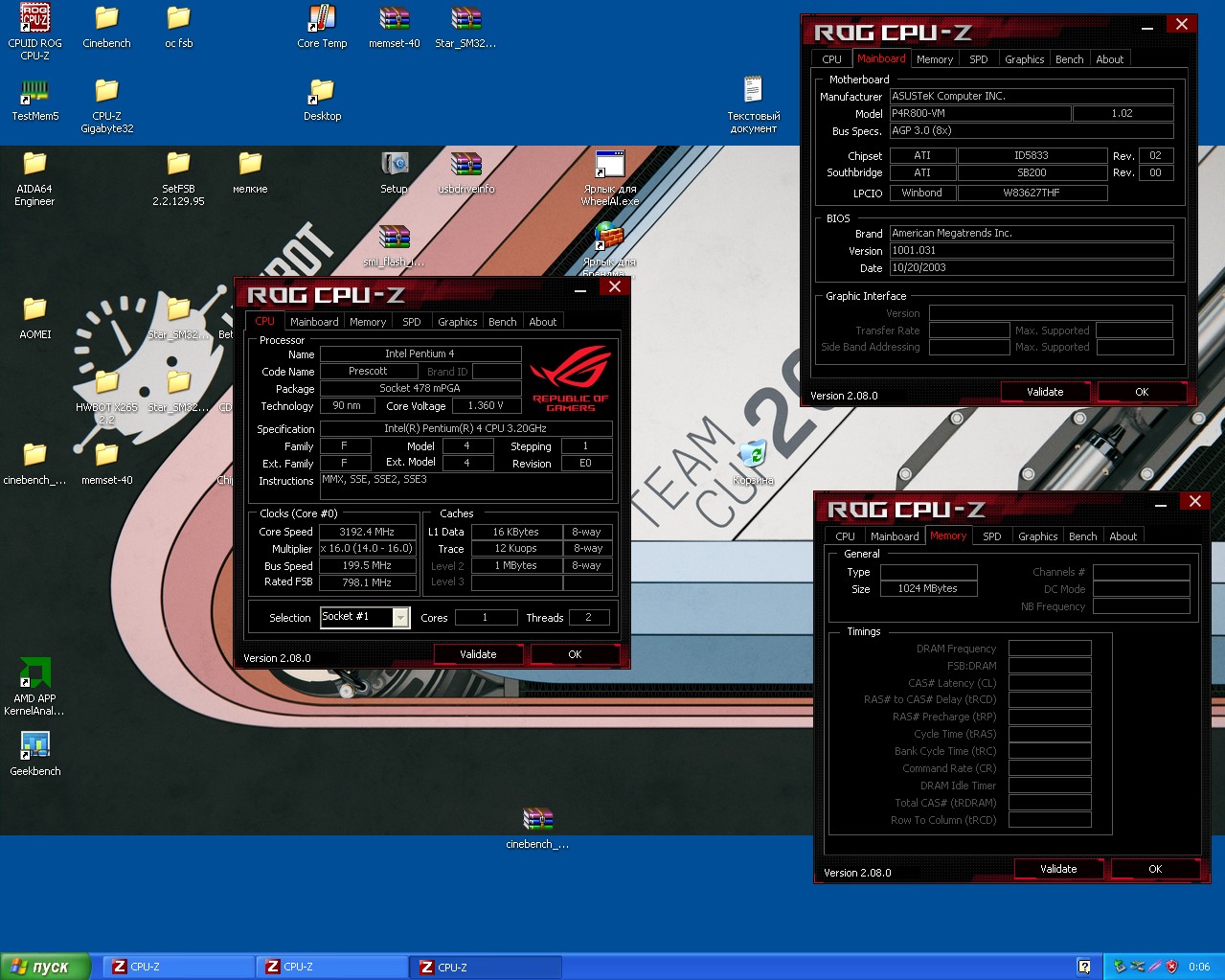Image resolution: width=1225 pixels, height=980 pixels.
Task: Click the BIOS Date field 10/20/2003
Action: tap(1032, 267)
